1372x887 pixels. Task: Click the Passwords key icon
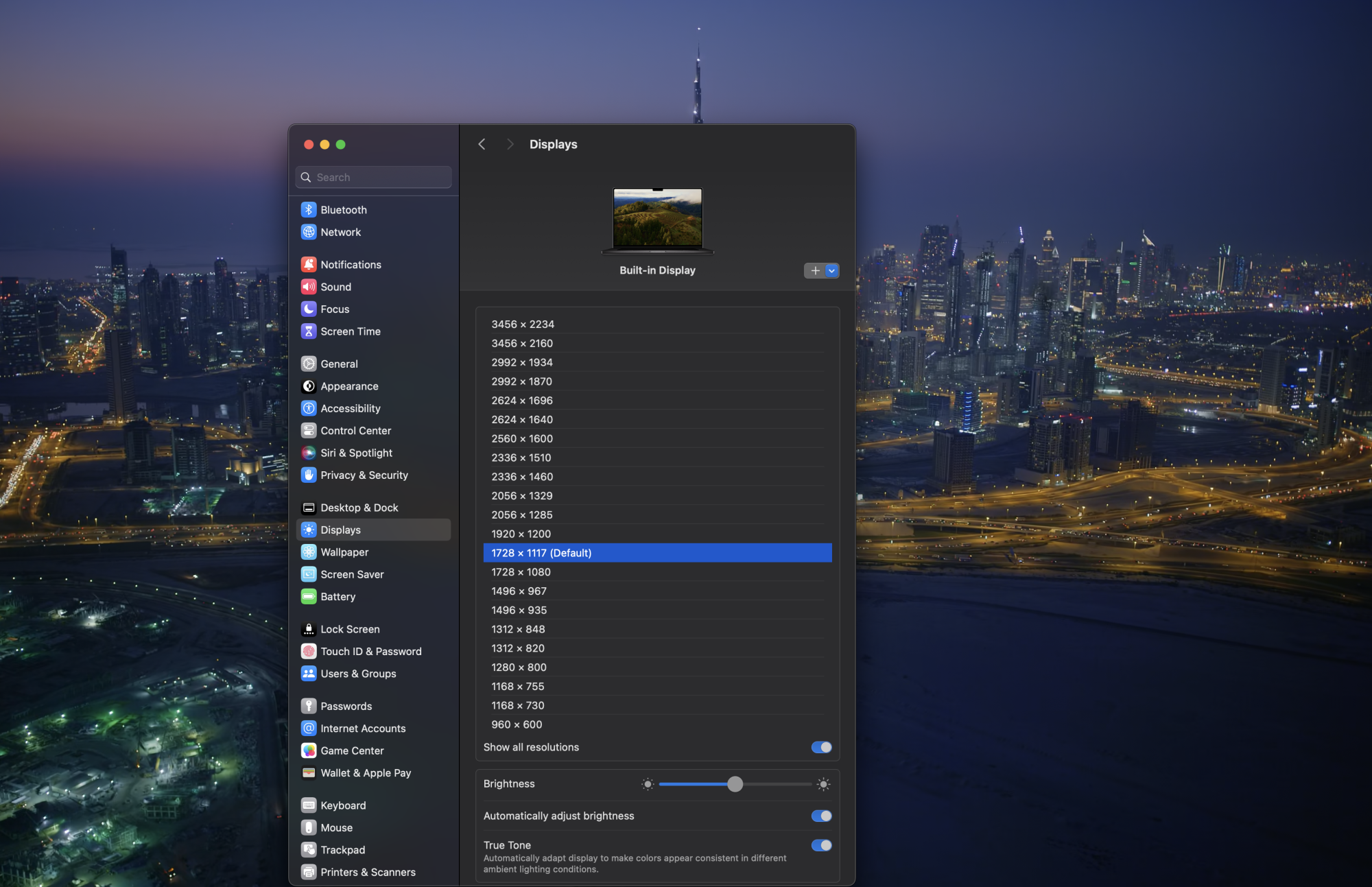[x=309, y=707]
